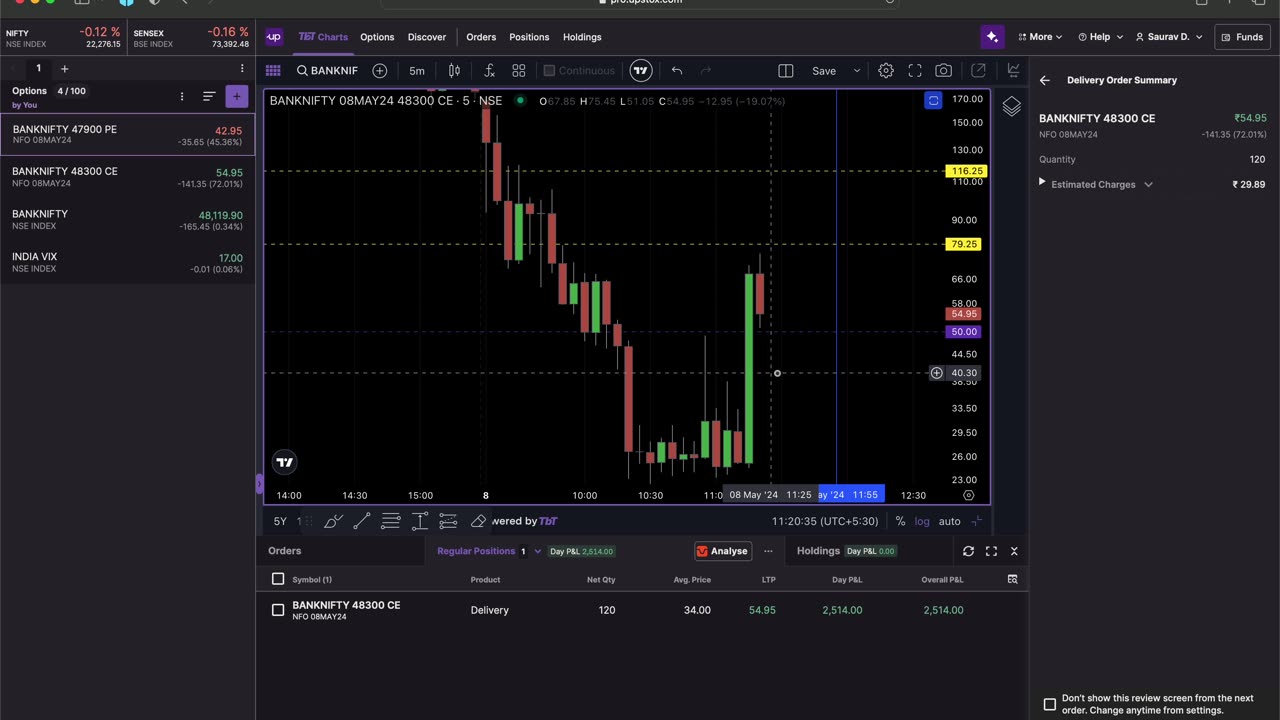Add symbol with purple plus button
The image size is (1280, 720).
236,97
